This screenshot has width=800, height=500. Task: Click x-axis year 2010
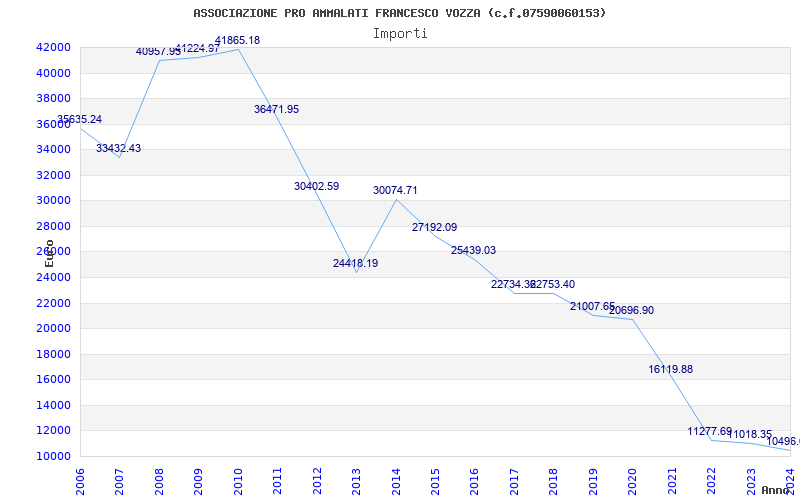point(238,482)
